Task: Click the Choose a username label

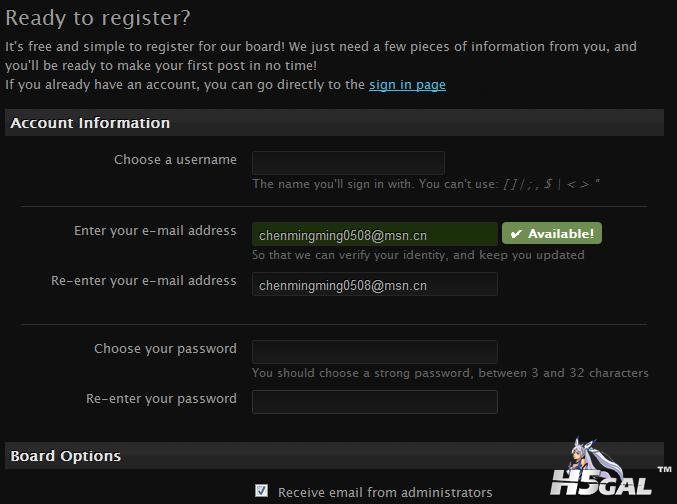Action: coord(175,160)
